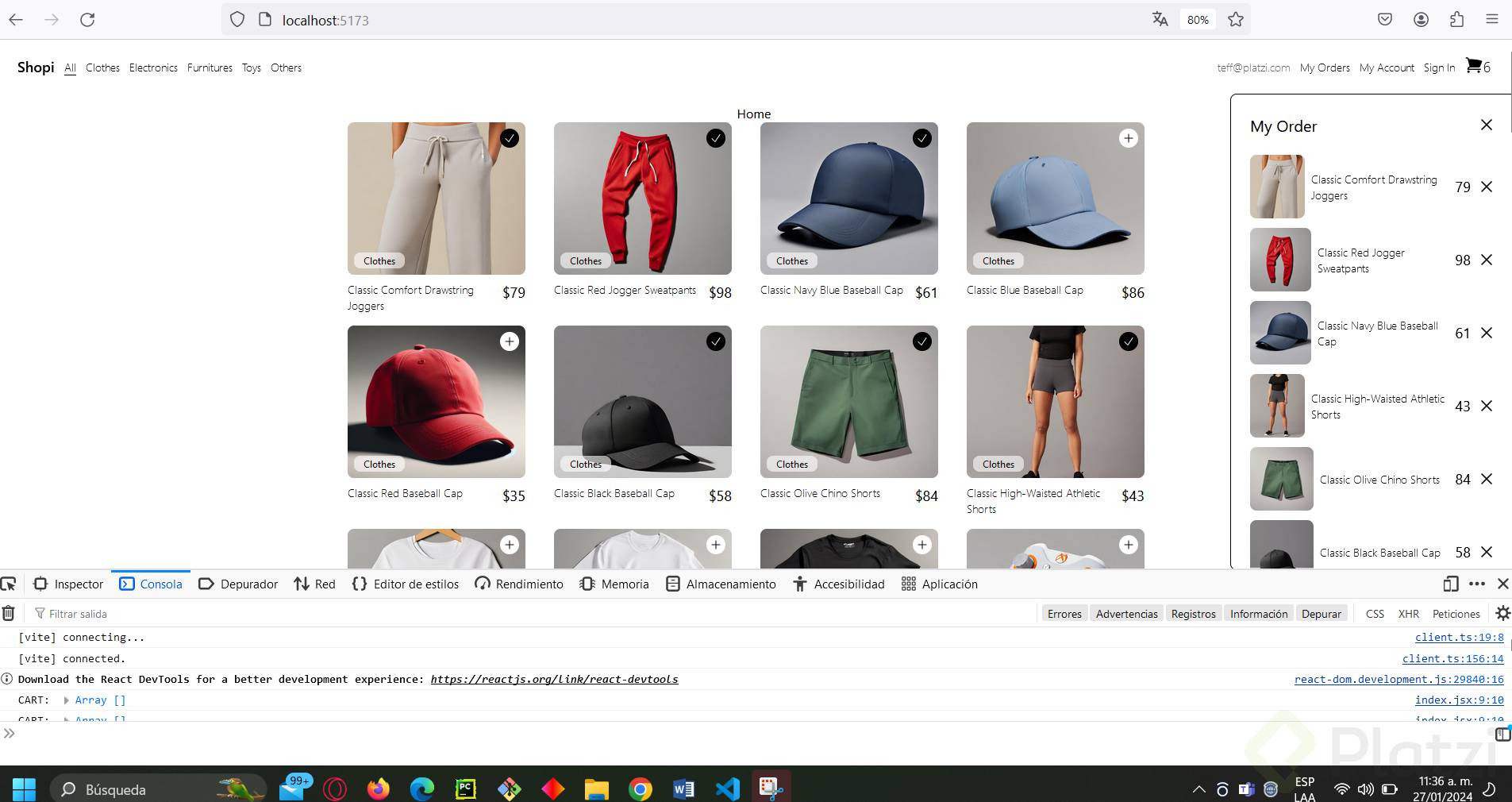This screenshot has height=802, width=1512.
Task: Click checkmark on Classic Olive Chino Shorts card
Action: click(x=921, y=341)
